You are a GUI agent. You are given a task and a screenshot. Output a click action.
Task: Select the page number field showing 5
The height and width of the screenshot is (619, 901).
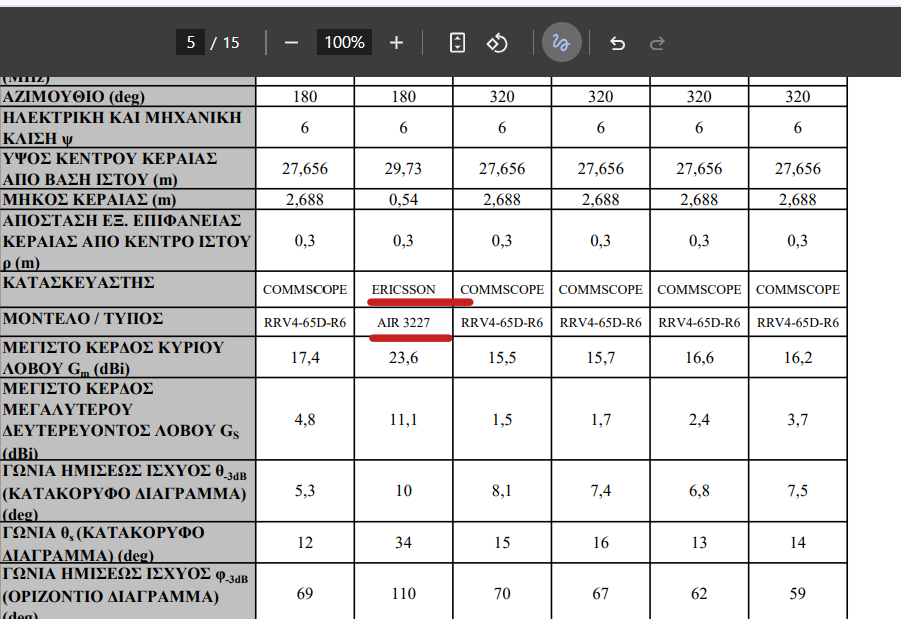pos(190,43)
